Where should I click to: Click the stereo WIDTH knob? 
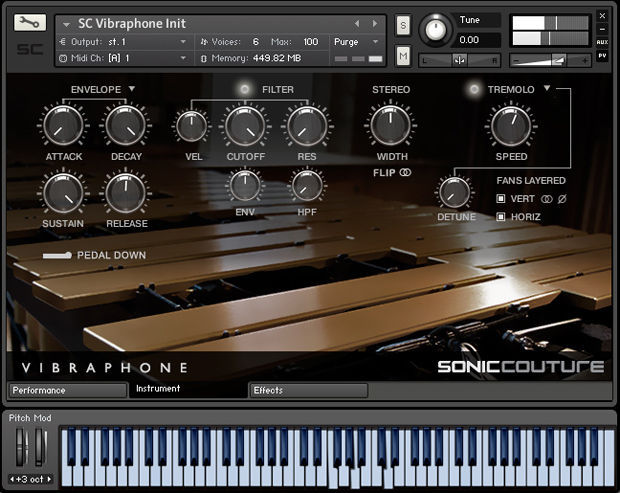pyautogui.click(x=391, y=126)
